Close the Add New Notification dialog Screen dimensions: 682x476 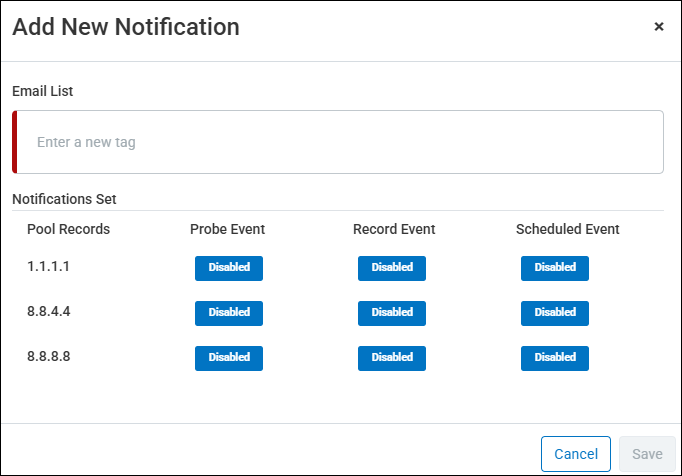click(659, 27)
